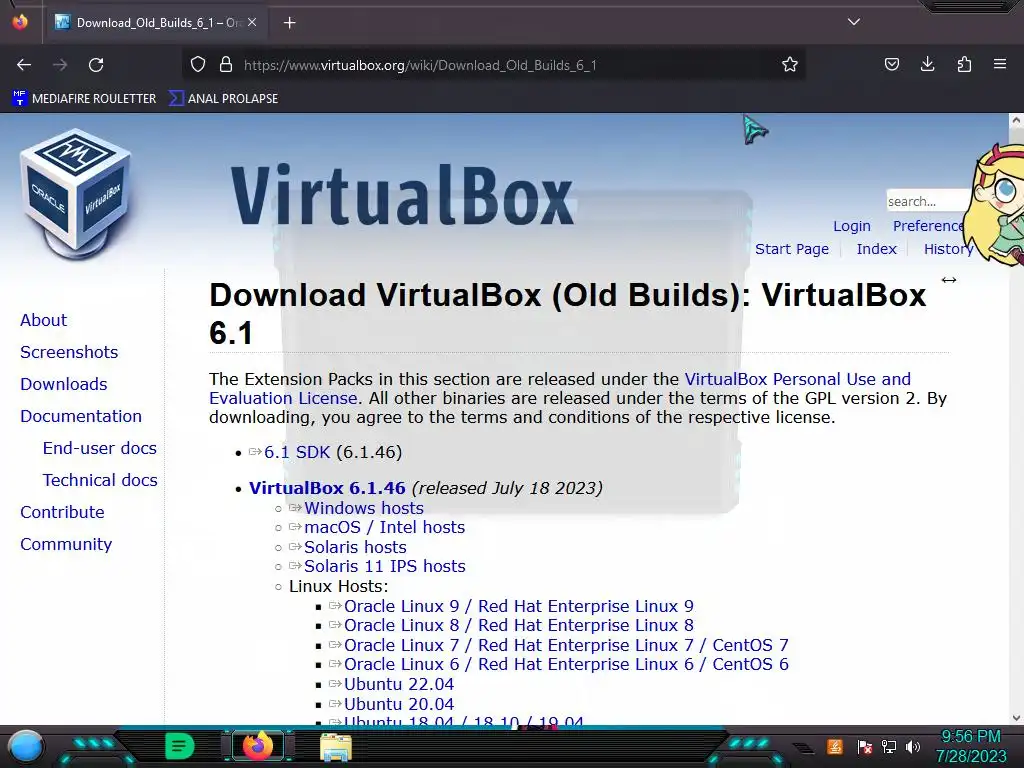
Task: Download Oracle Linux 9 / RHEL 9 package
Action: click(x=519, y=607)
